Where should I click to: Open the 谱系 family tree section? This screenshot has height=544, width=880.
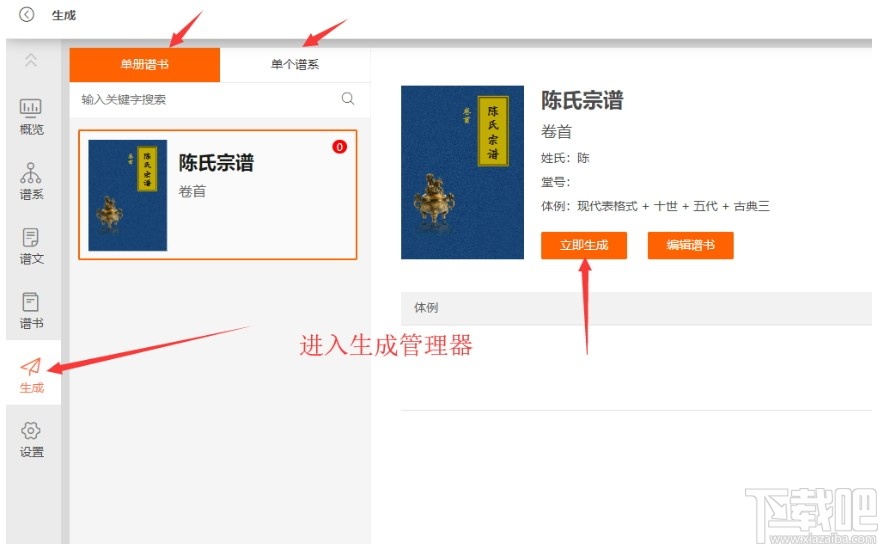click(x=31, y=181)
